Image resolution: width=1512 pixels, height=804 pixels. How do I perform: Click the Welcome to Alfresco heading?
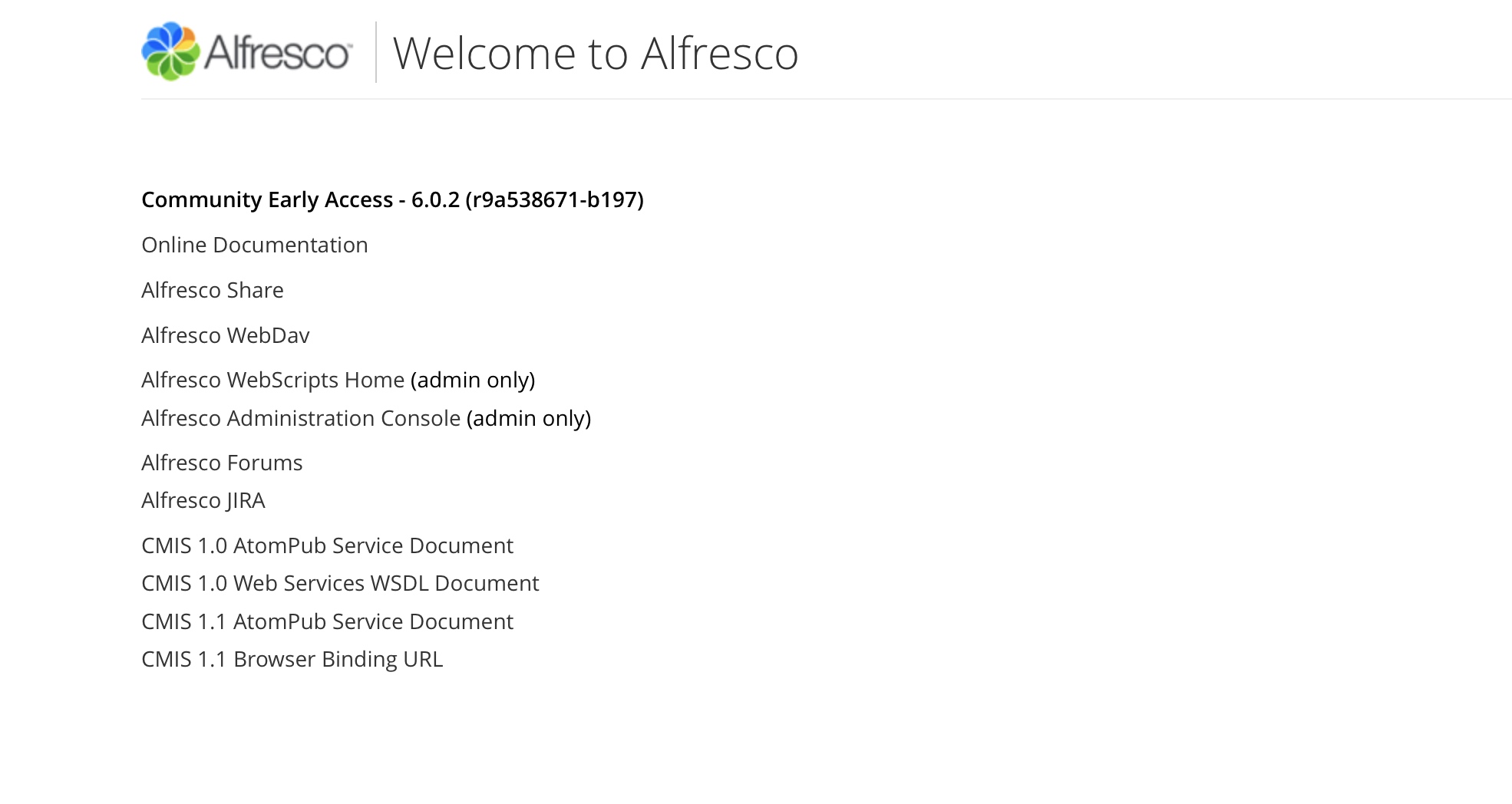point(596,54)
